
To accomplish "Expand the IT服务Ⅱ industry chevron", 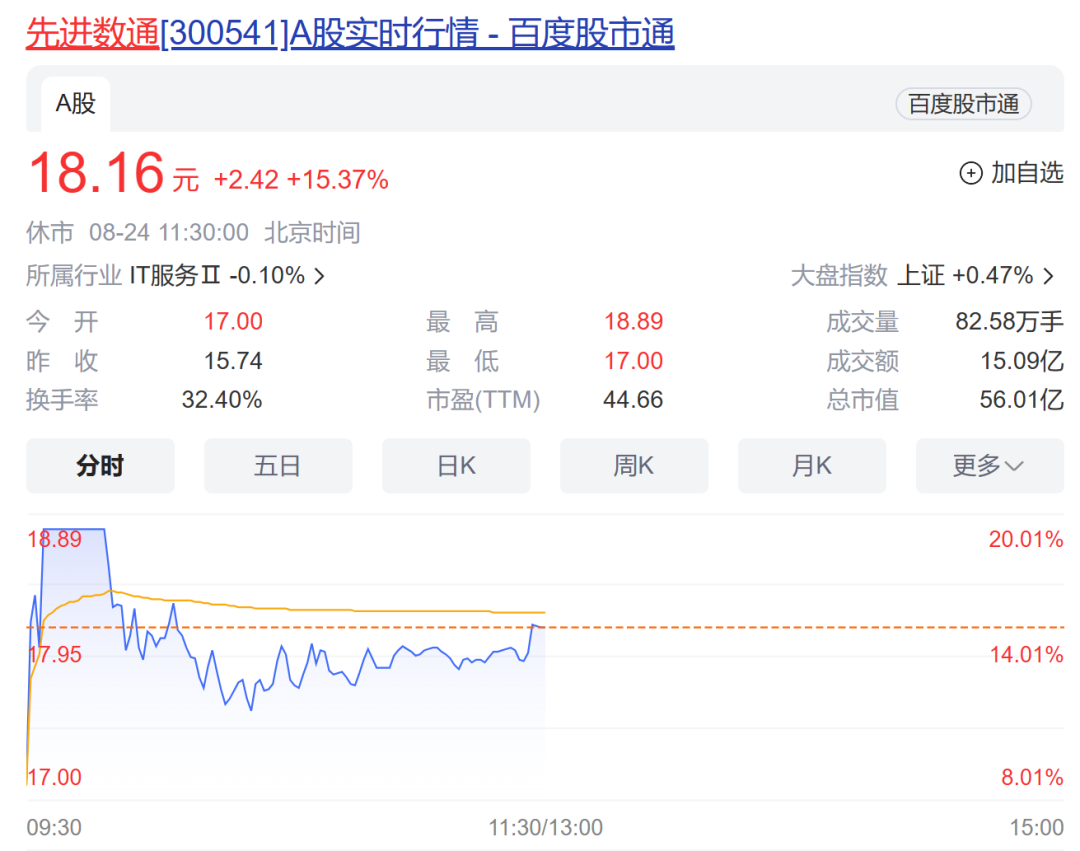I will (320, 276).
